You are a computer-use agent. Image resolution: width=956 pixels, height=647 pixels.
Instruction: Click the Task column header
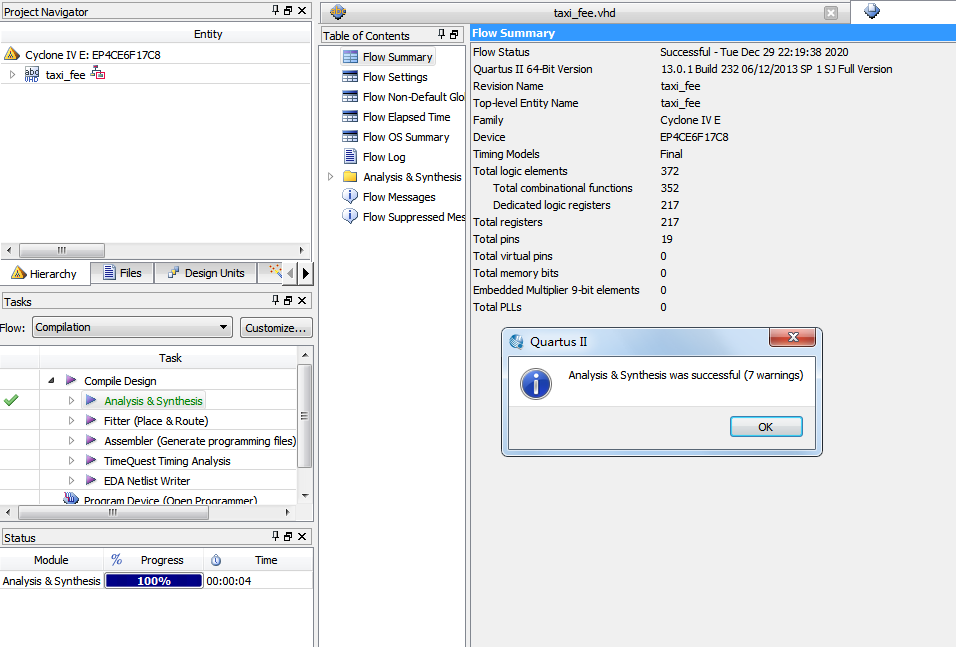[x=170, y=358]
